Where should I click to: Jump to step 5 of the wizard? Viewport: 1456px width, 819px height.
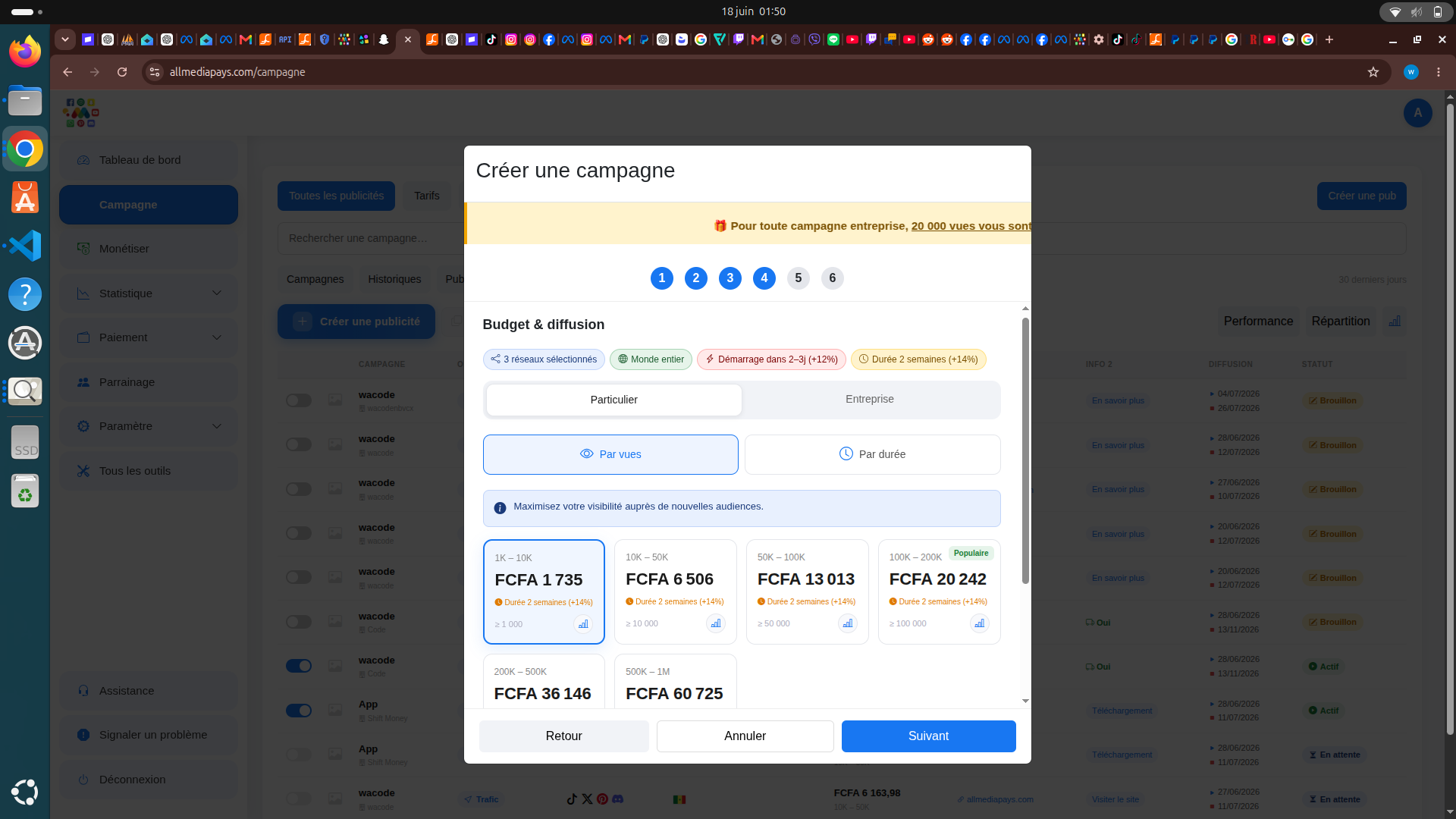coord(799,278)
